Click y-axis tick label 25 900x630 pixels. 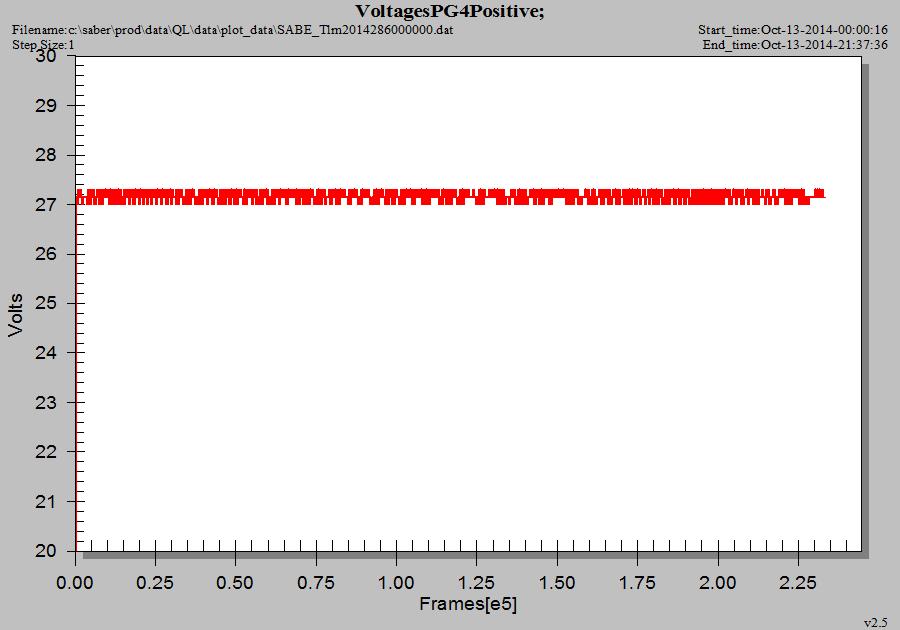pyautogui.click(x=46, y=303)
